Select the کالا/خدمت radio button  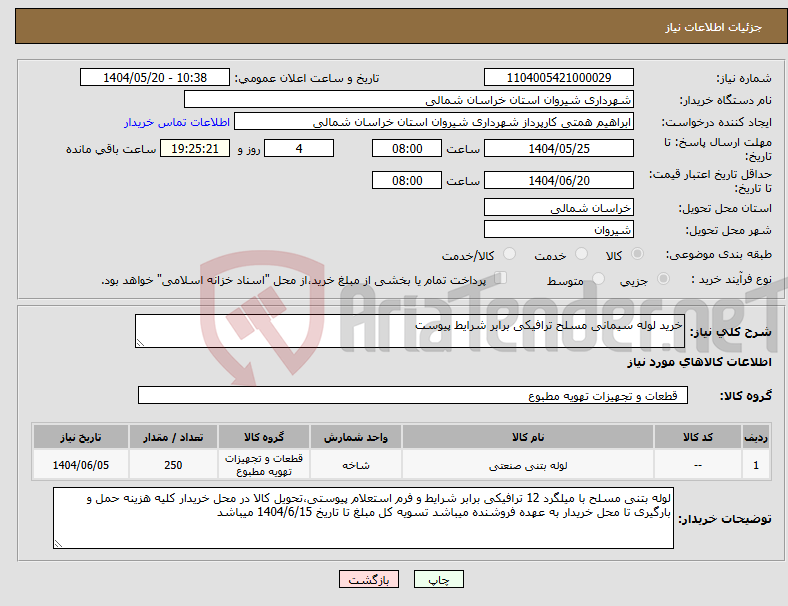tap(510, 254)
